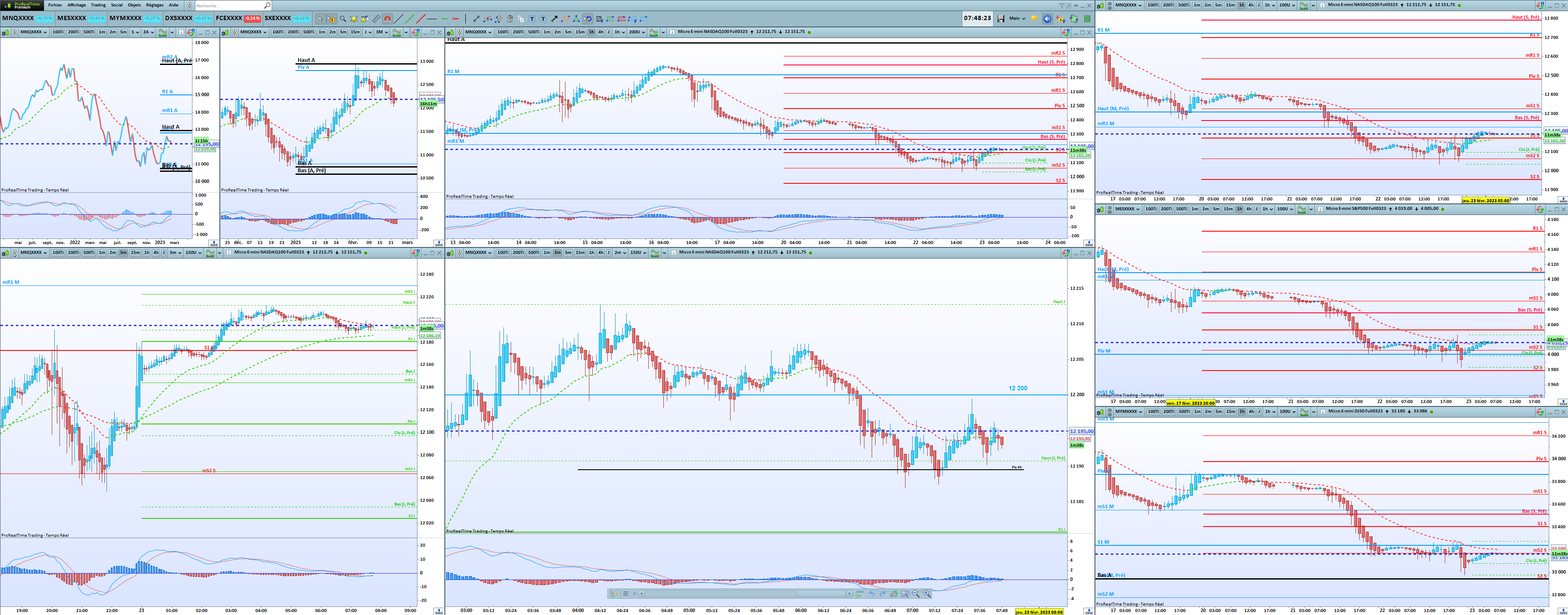Click the MESXXXX ticker button

pos(71,18)
